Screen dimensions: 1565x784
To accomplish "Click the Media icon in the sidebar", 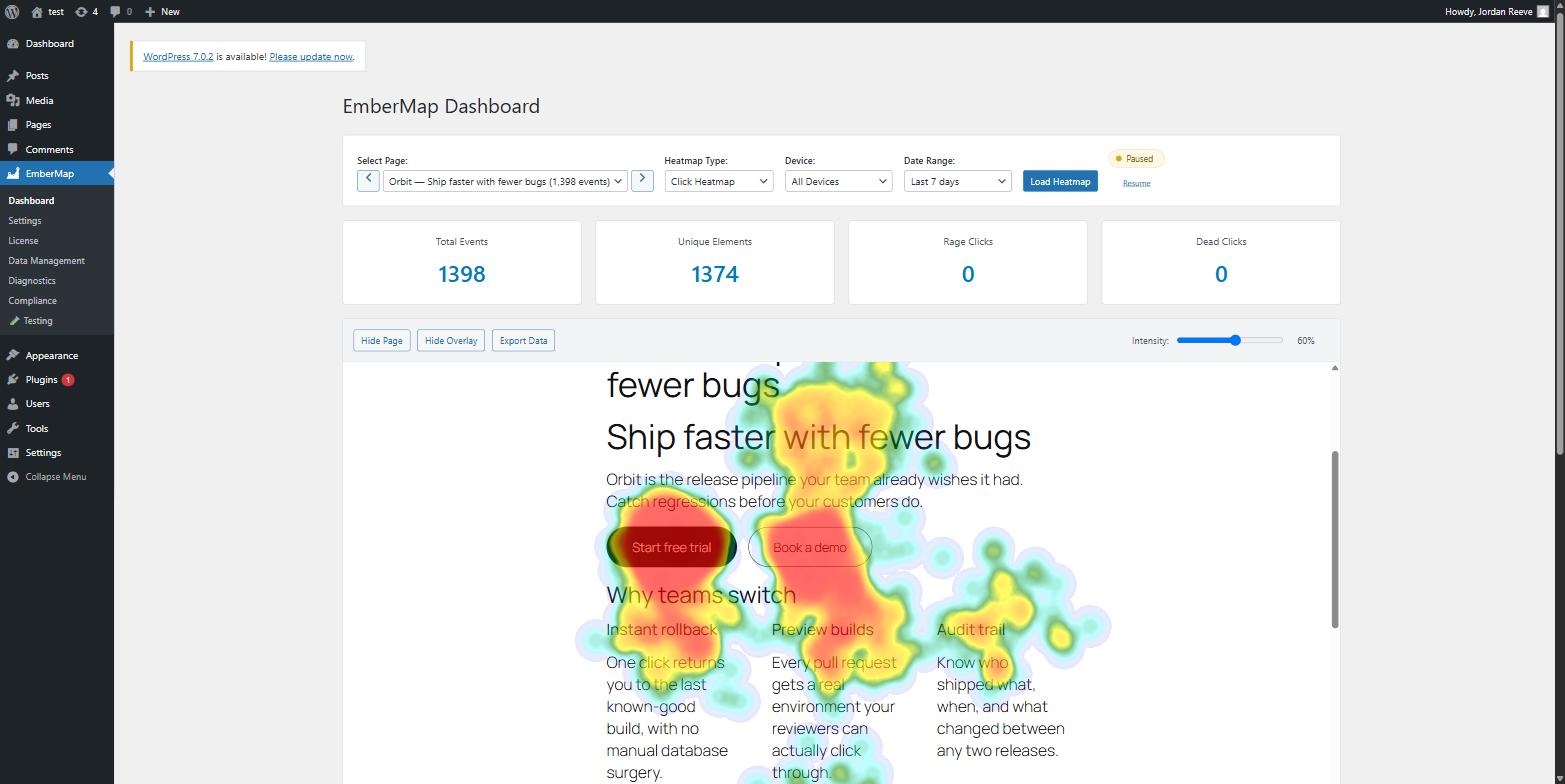I will (12, 101).
